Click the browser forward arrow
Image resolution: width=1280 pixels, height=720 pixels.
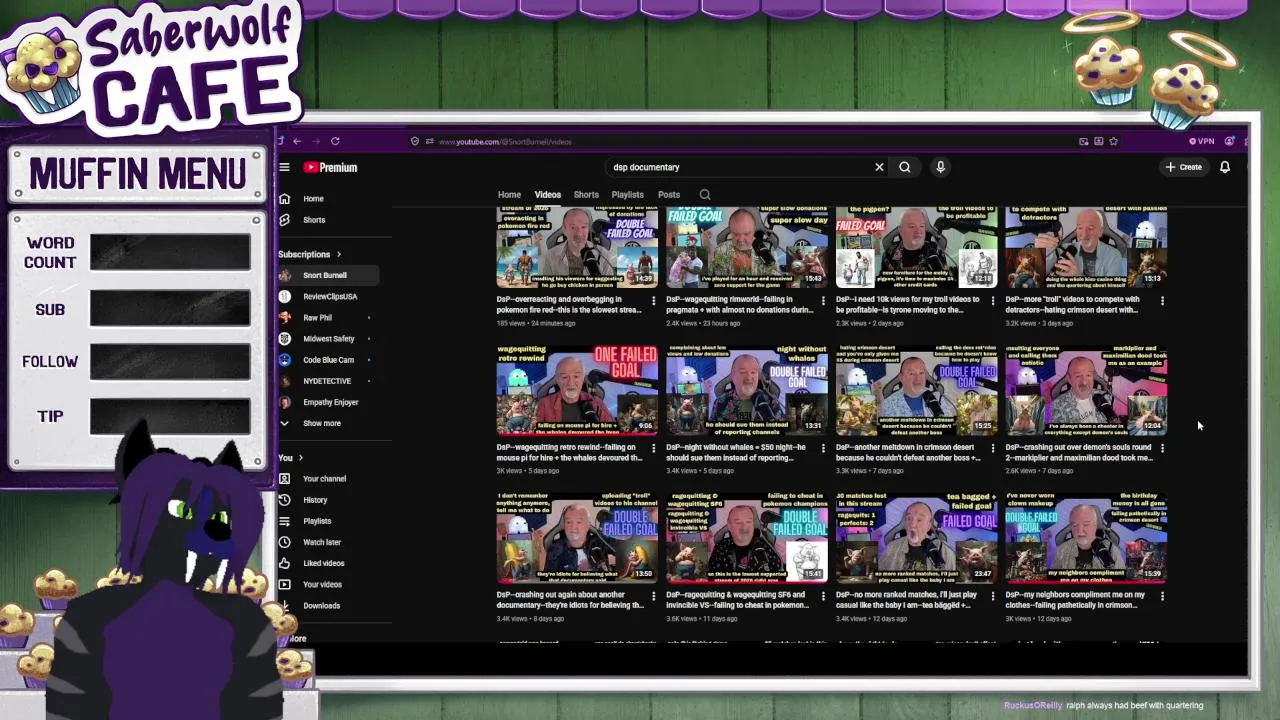point(316,141)
